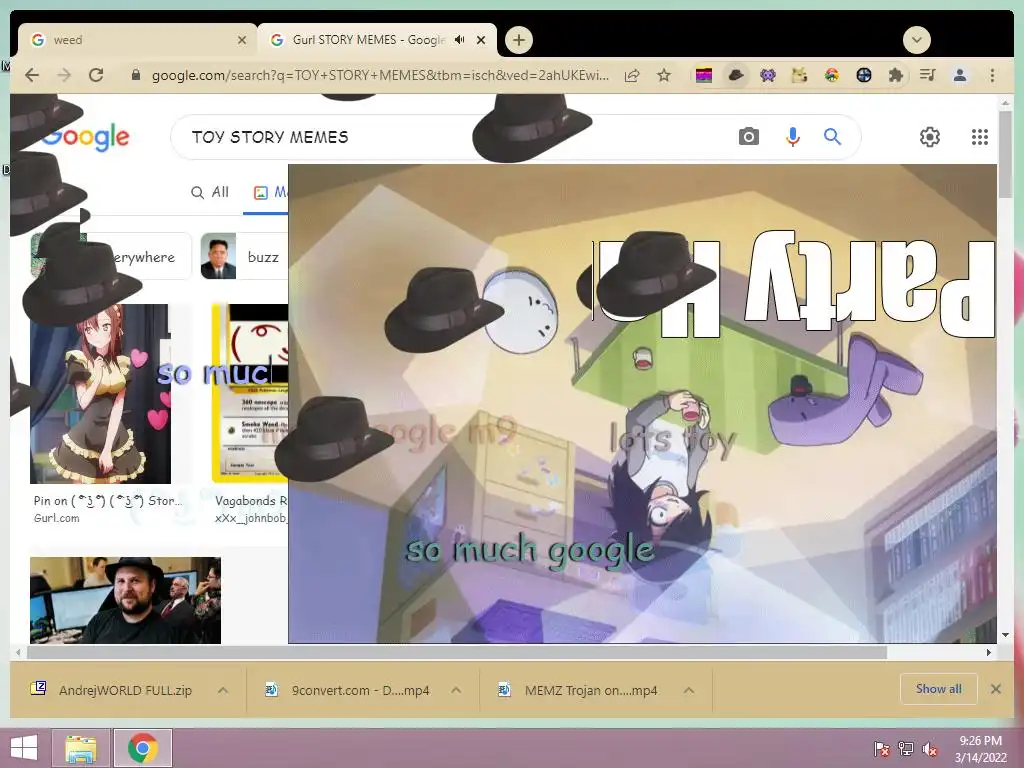1024x768 pixels.
Task: Click the scroll-down arrow
Action: click(1005, 635)
